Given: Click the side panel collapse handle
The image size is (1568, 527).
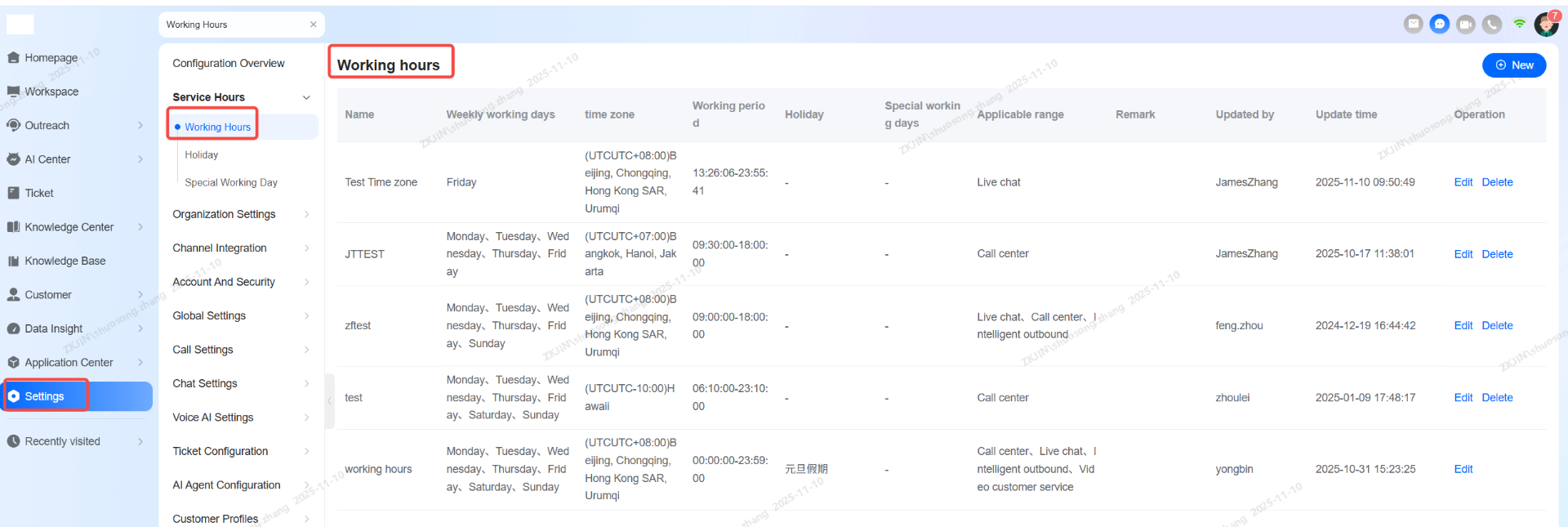Looking at the screenshot, I should click(329, 401).
